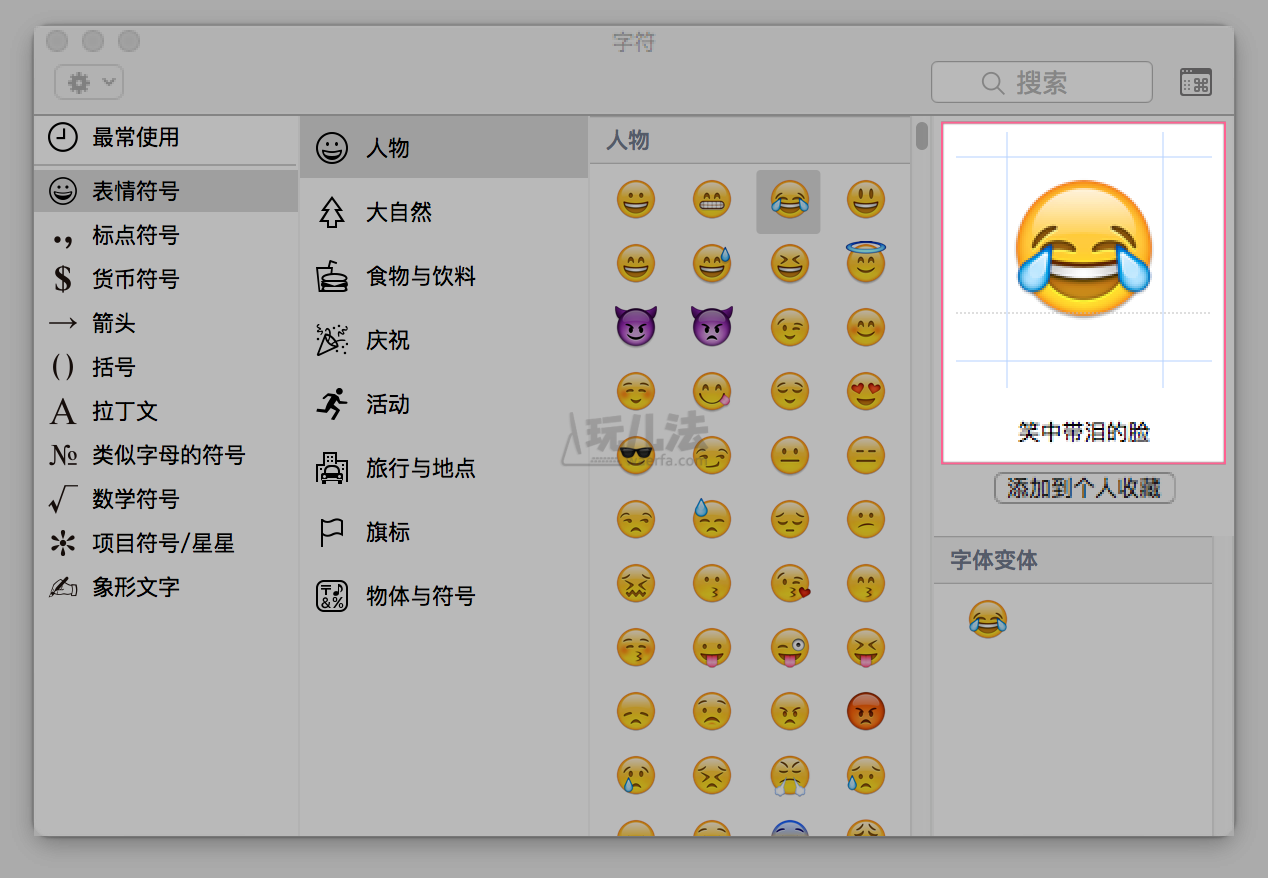Select 表情符号 category

click(166, 191)
